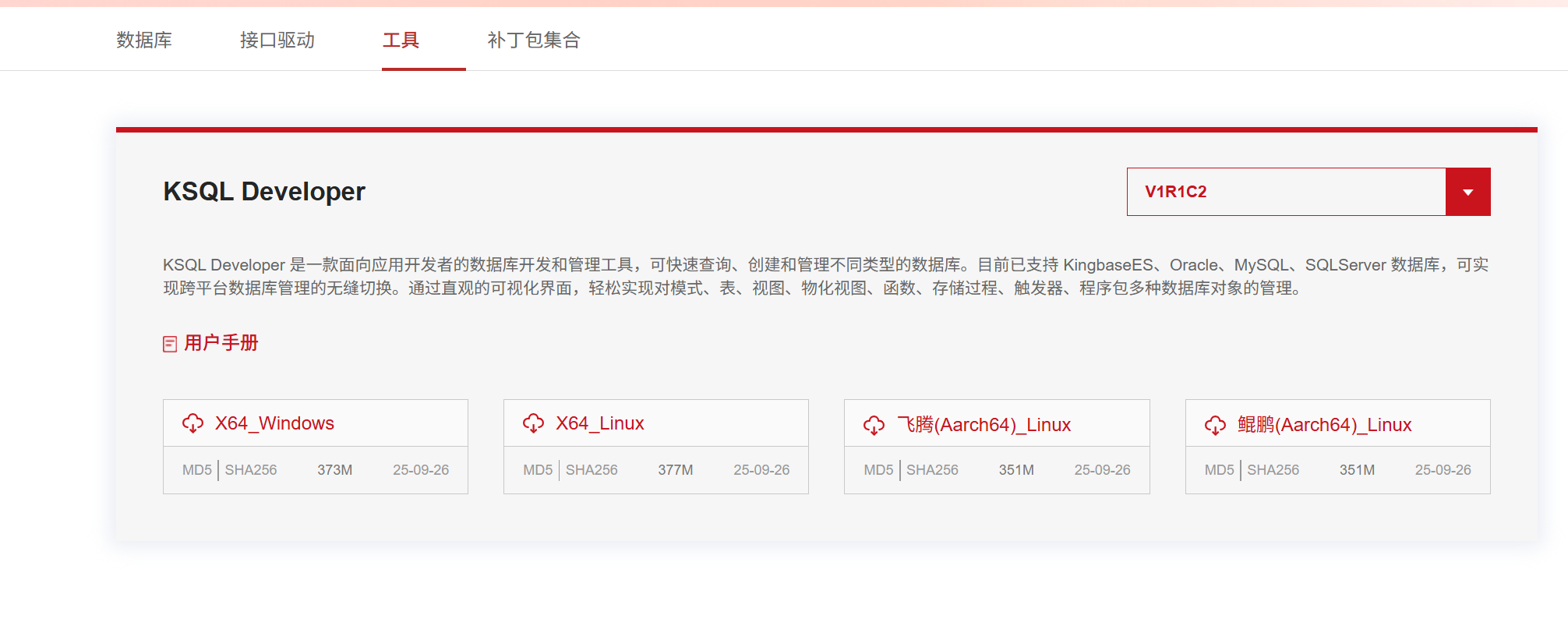This screenshot has width=1568, height=626.
Task: Download the X64_Linux package link
Action: click(599, 423)
